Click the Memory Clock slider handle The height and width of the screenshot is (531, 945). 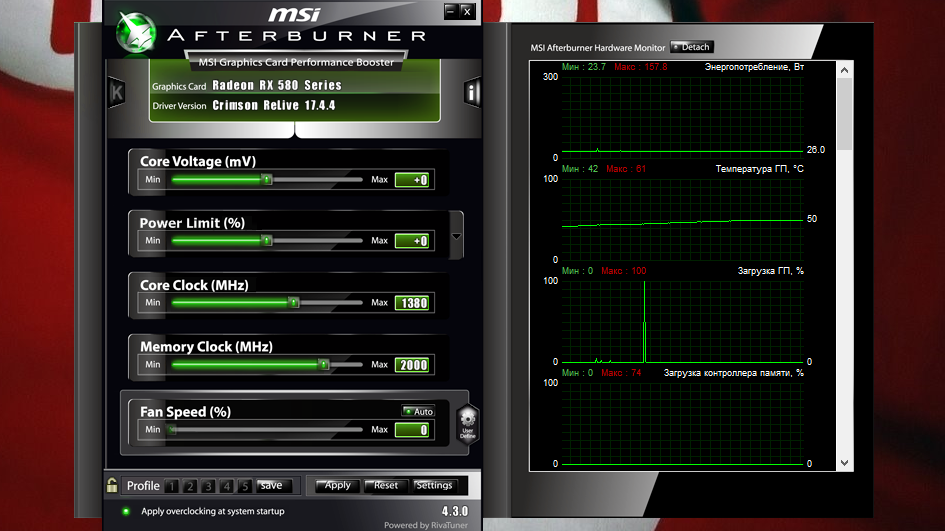[324, 364]
